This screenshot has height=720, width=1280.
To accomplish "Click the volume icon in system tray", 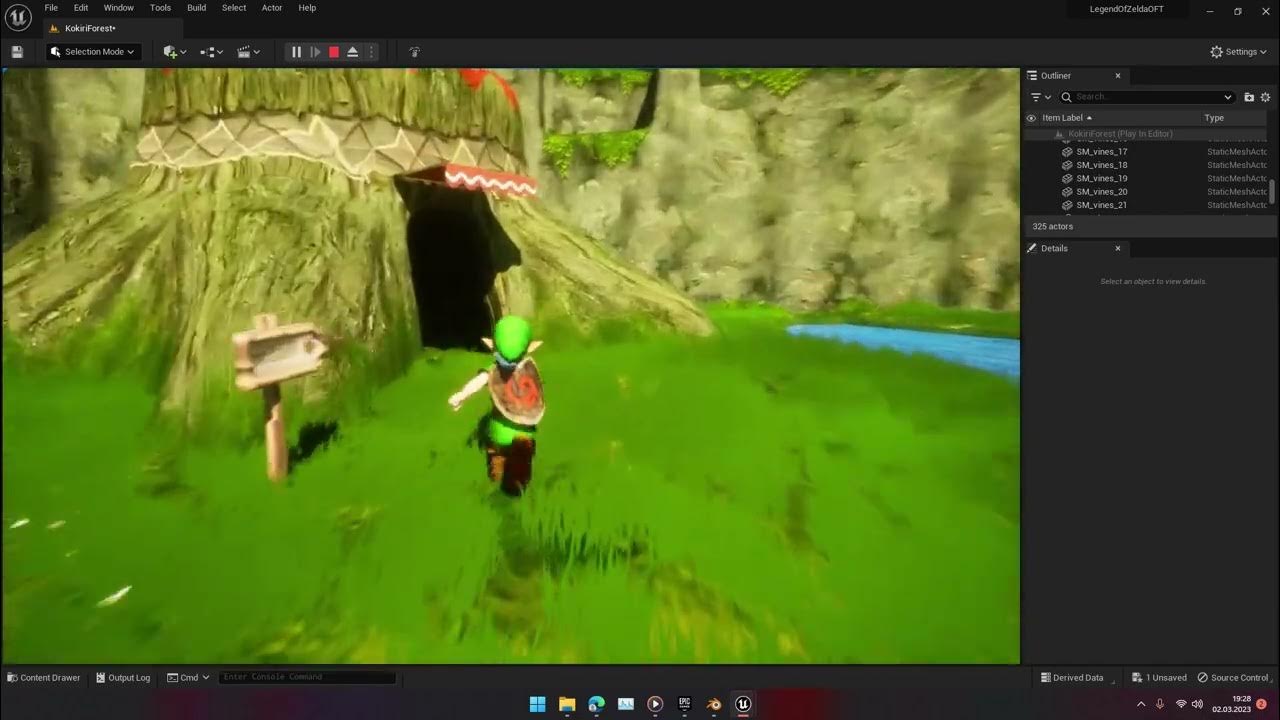I will coord(1197,704).
